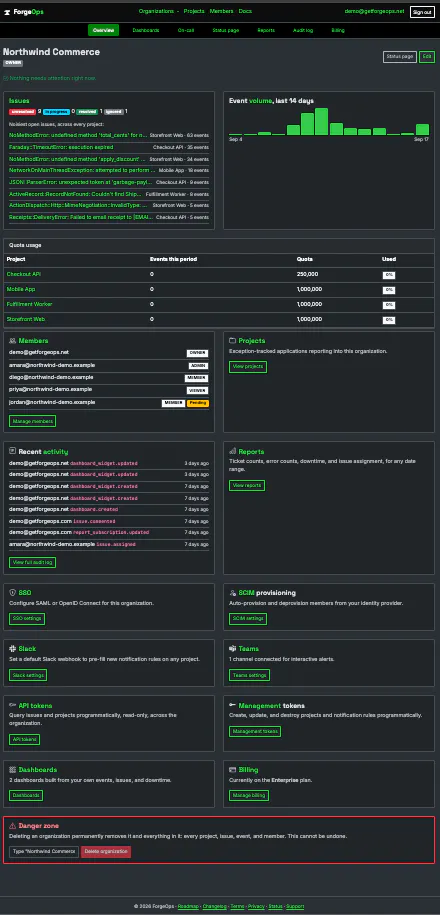Open Slack settings
Image resolution: width=440 pixels, height=915 pixels.
(x=28, y=675)
